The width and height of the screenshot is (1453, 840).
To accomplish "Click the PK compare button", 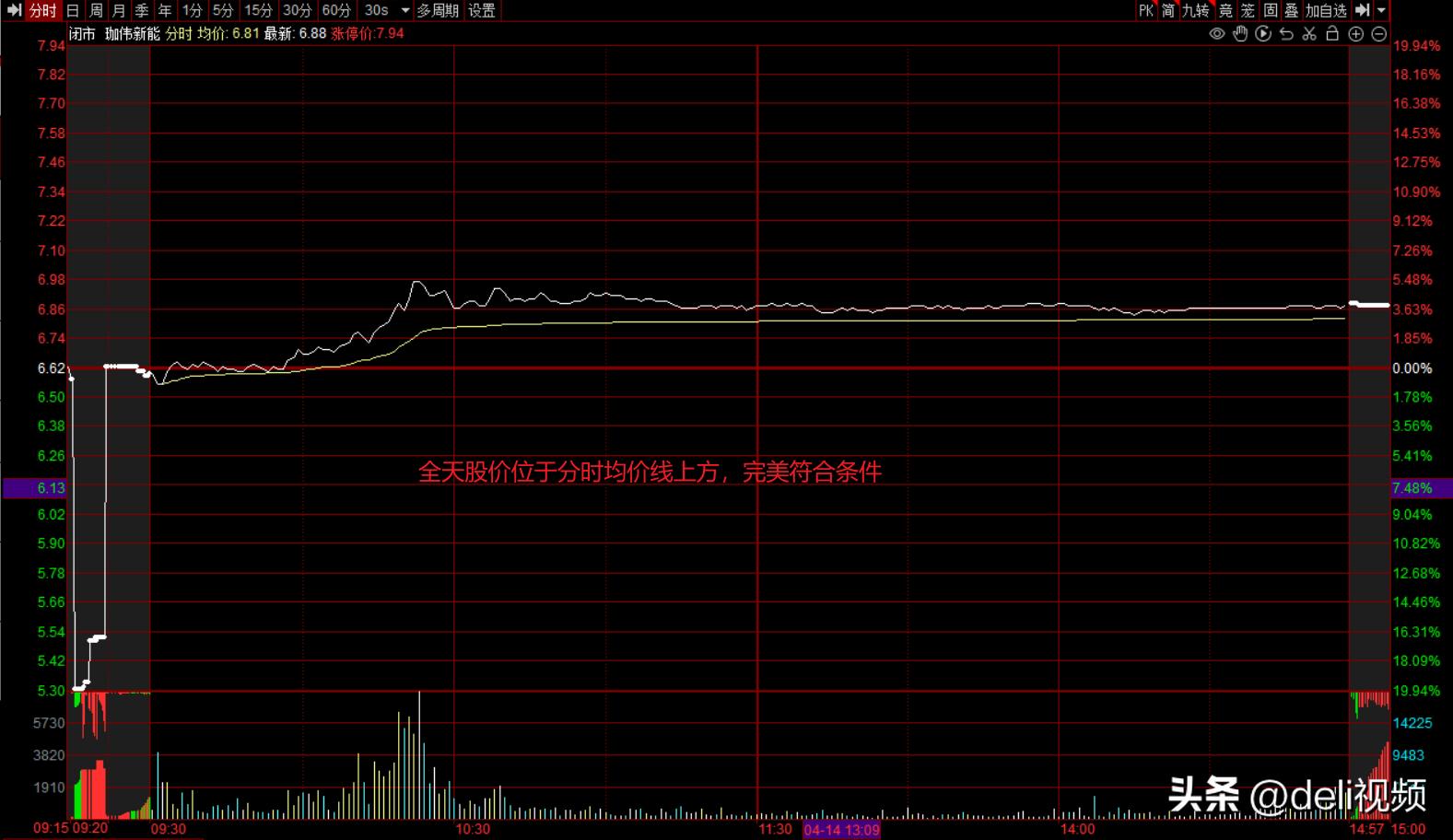I will click(x=1146, y=10).
